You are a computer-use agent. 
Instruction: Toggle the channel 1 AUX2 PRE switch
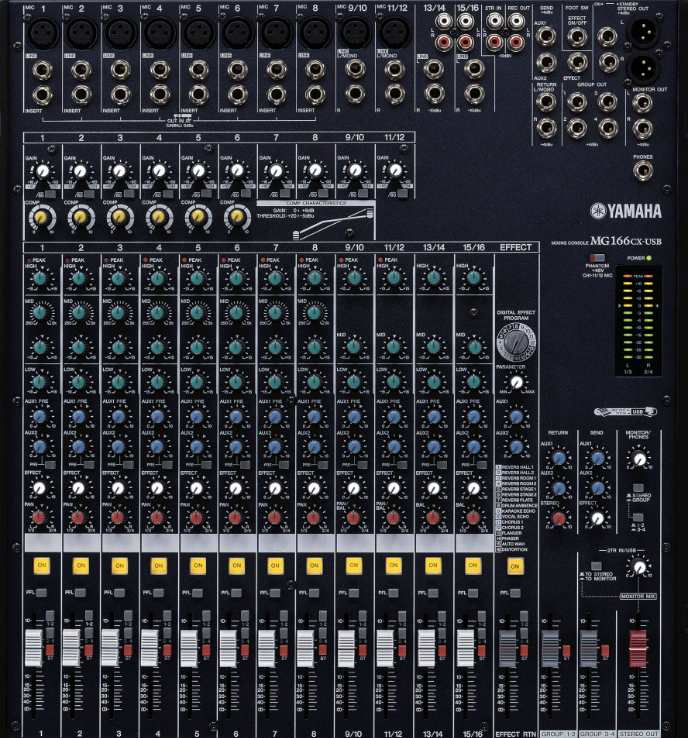tap(50, 465)
